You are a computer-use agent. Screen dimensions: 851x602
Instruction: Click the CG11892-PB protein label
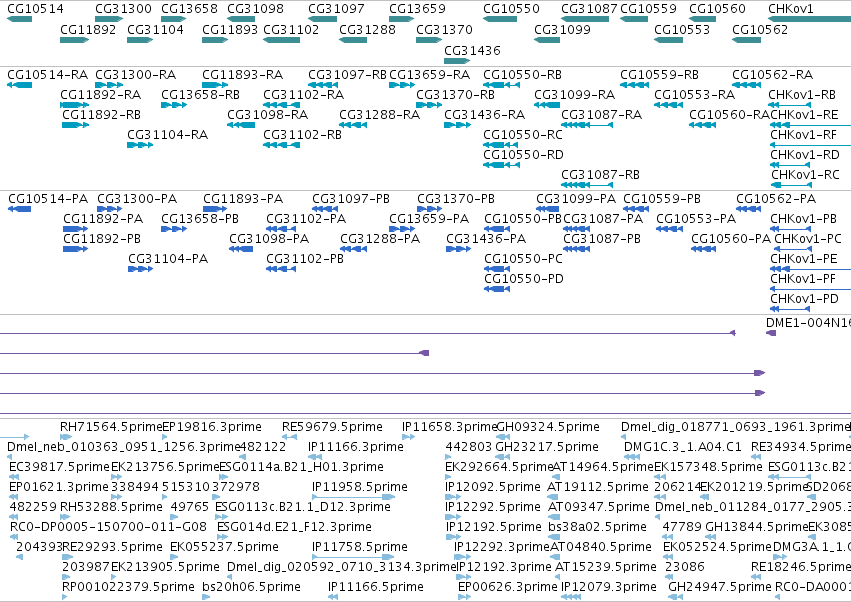(x=102, y=239)
